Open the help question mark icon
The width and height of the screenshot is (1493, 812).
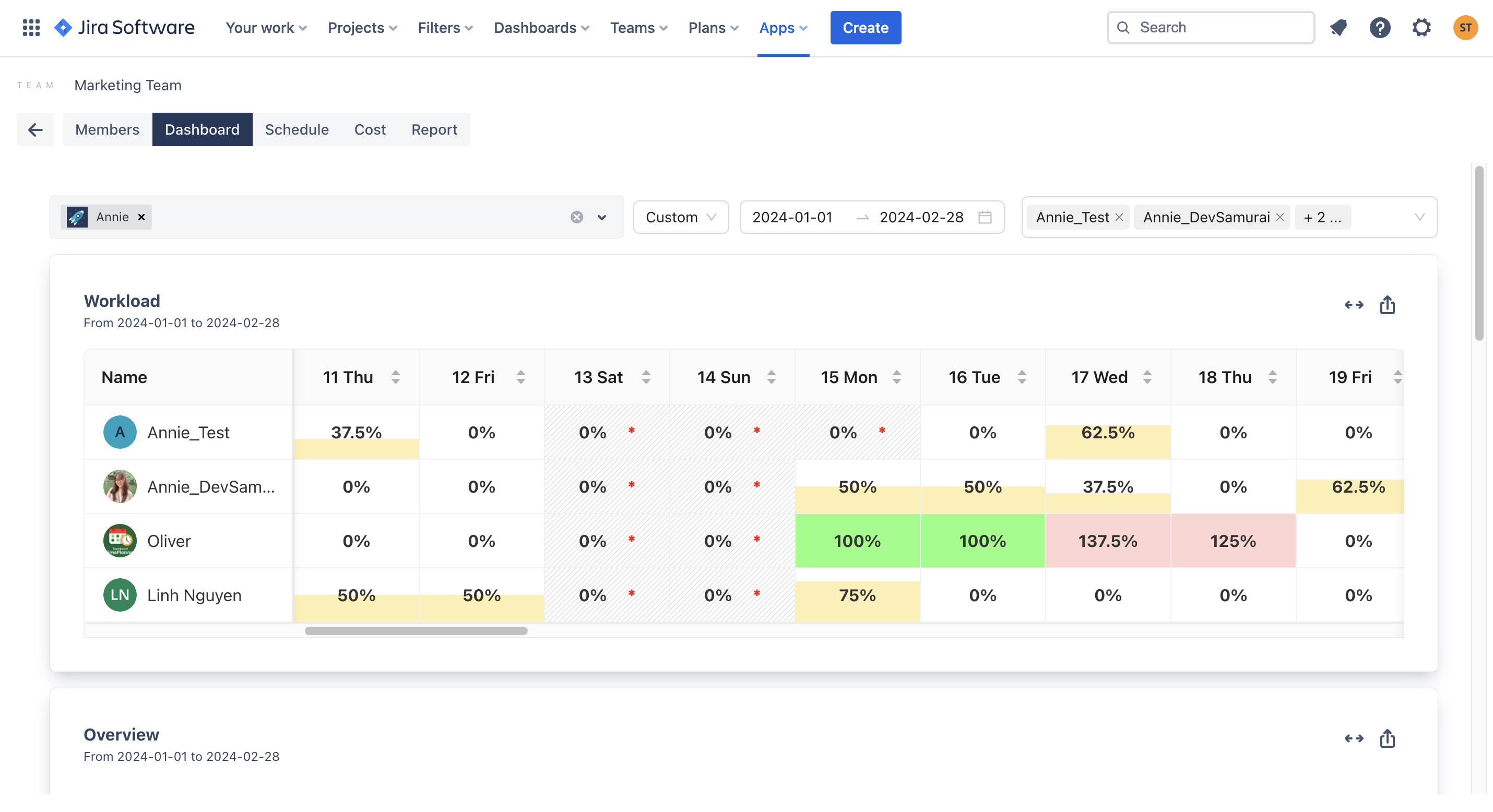tap(1380, 27)
